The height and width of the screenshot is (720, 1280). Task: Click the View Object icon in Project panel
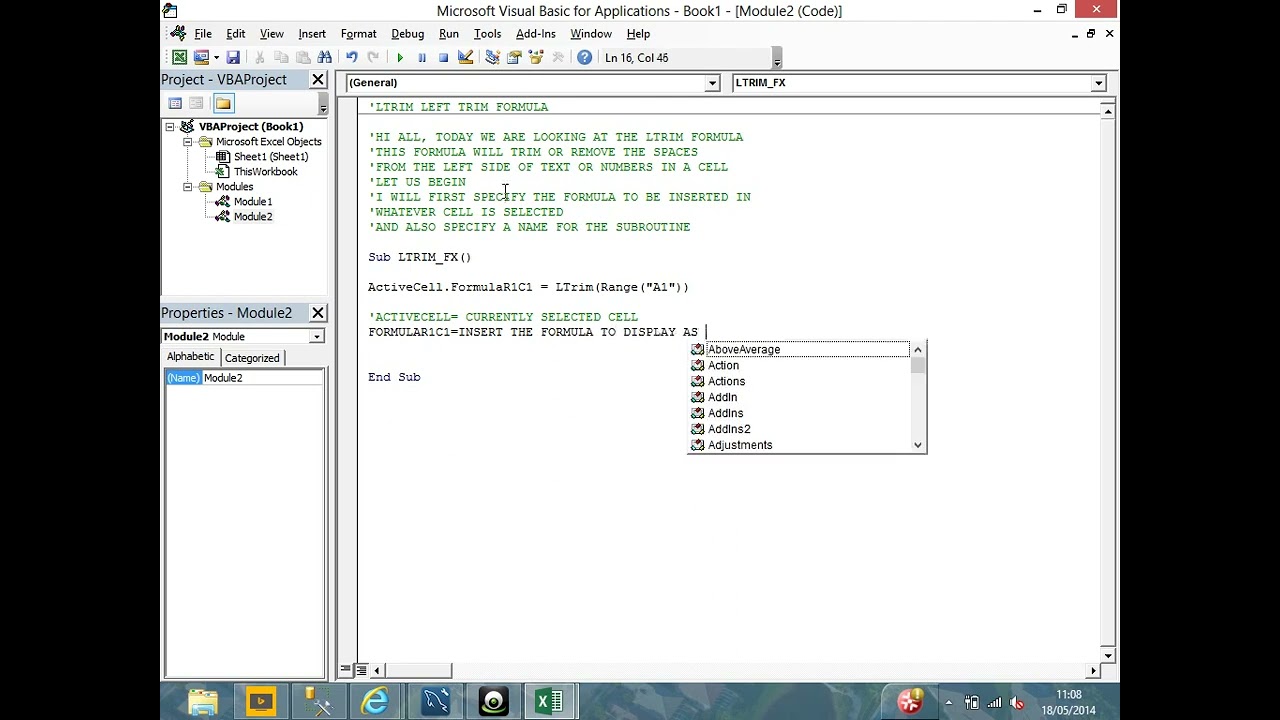197,103
